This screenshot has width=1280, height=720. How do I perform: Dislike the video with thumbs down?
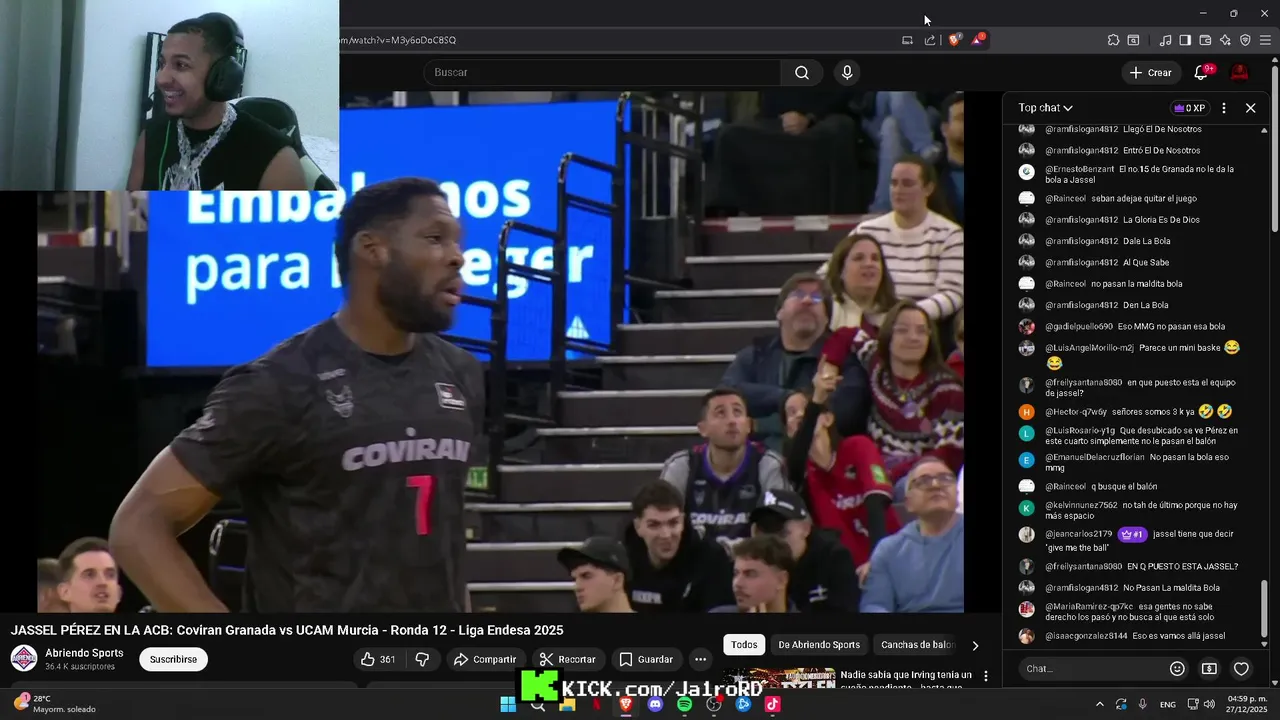pyautogui.click(x=422, y=659)
